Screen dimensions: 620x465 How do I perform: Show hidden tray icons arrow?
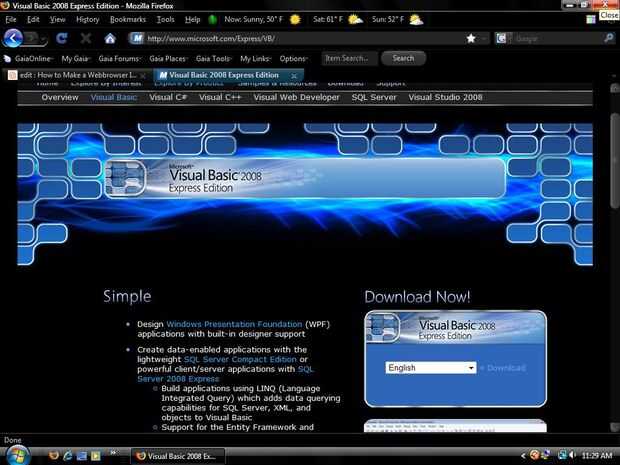[523, 456]
